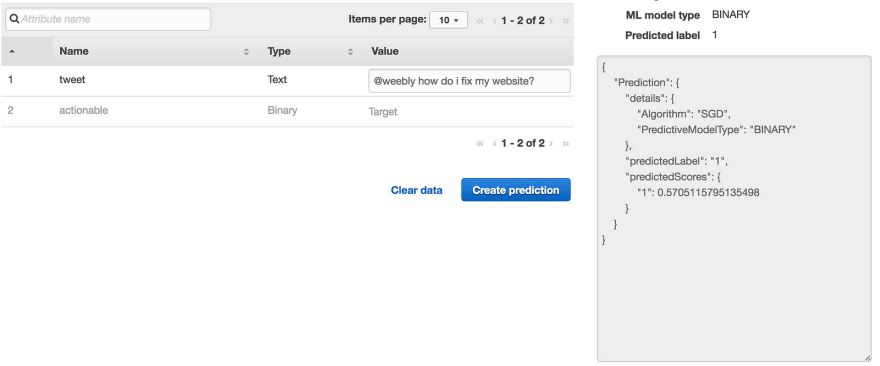Sort the table by Name column
The image size is (880, 366).
point(154,51)
